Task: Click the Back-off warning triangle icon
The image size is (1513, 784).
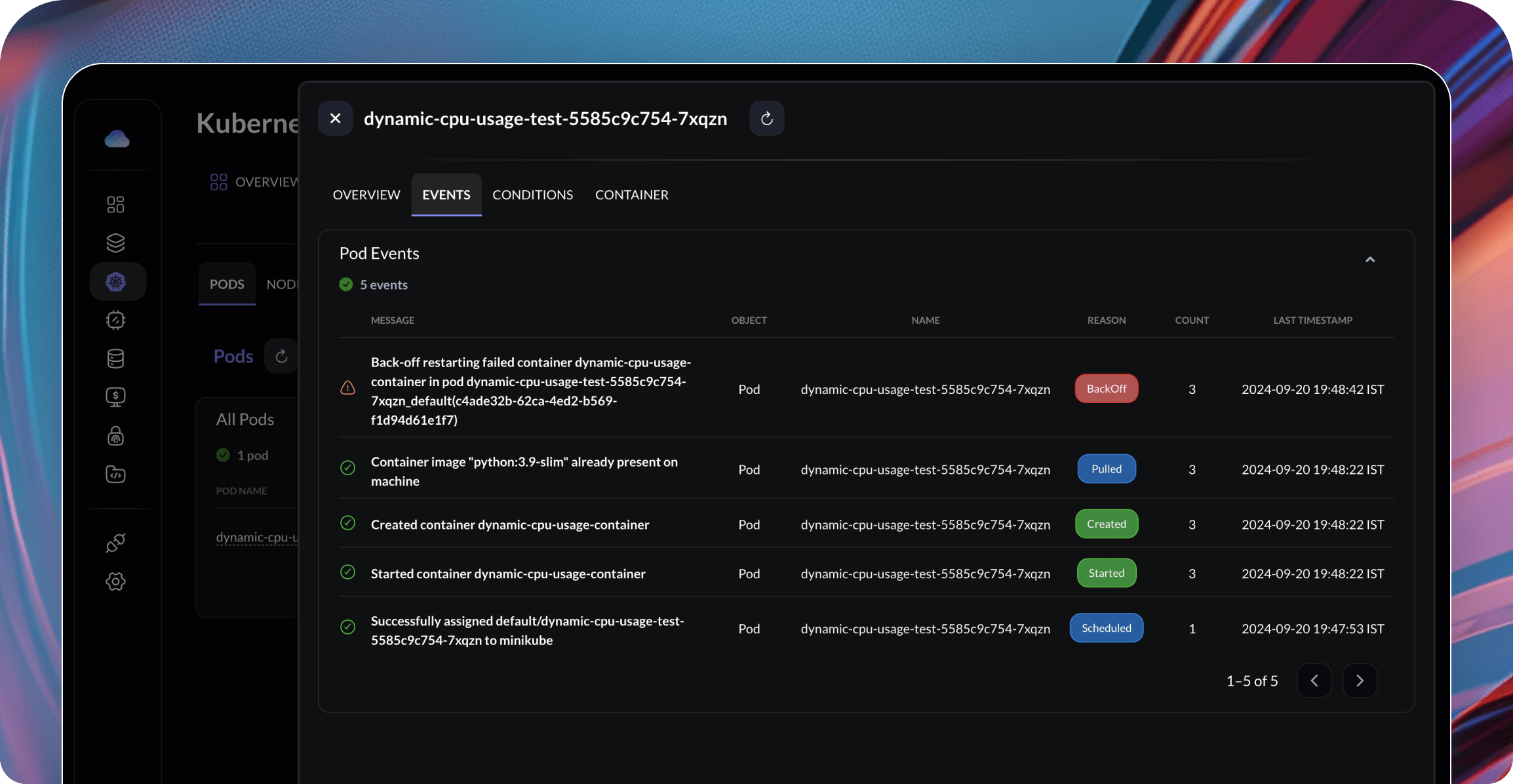Action: point(347,388)
